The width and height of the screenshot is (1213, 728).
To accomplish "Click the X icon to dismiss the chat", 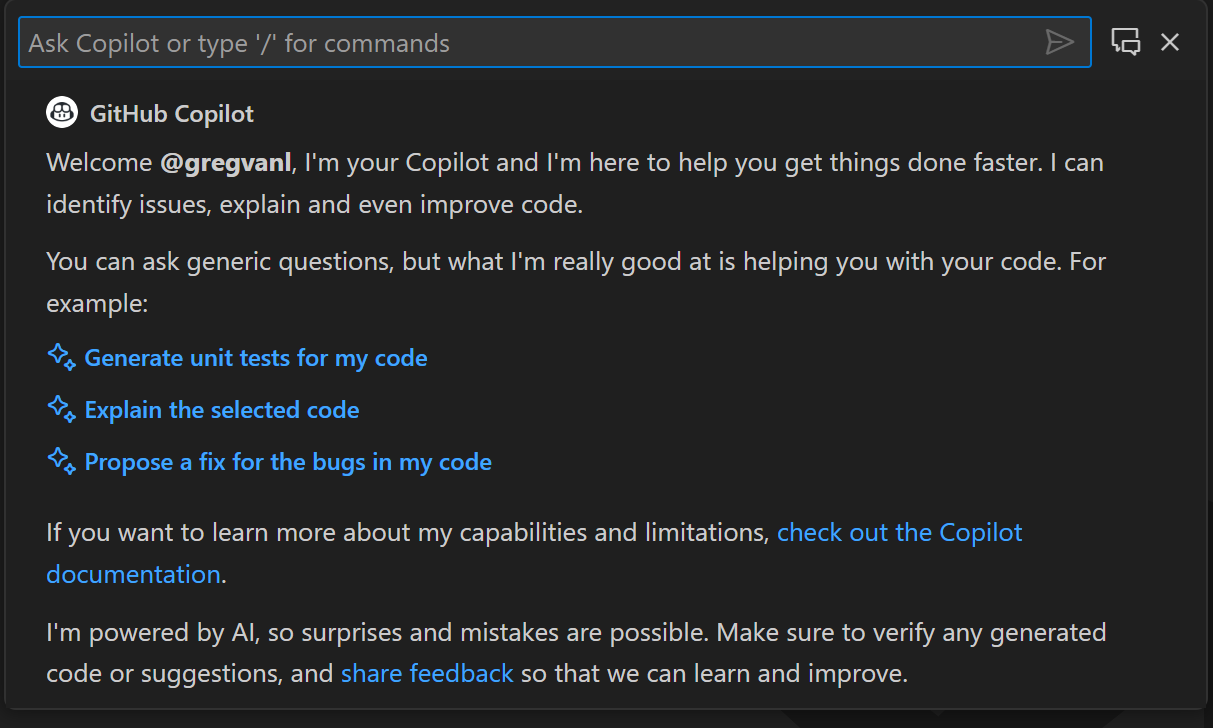I will [x=1170, y=42].
